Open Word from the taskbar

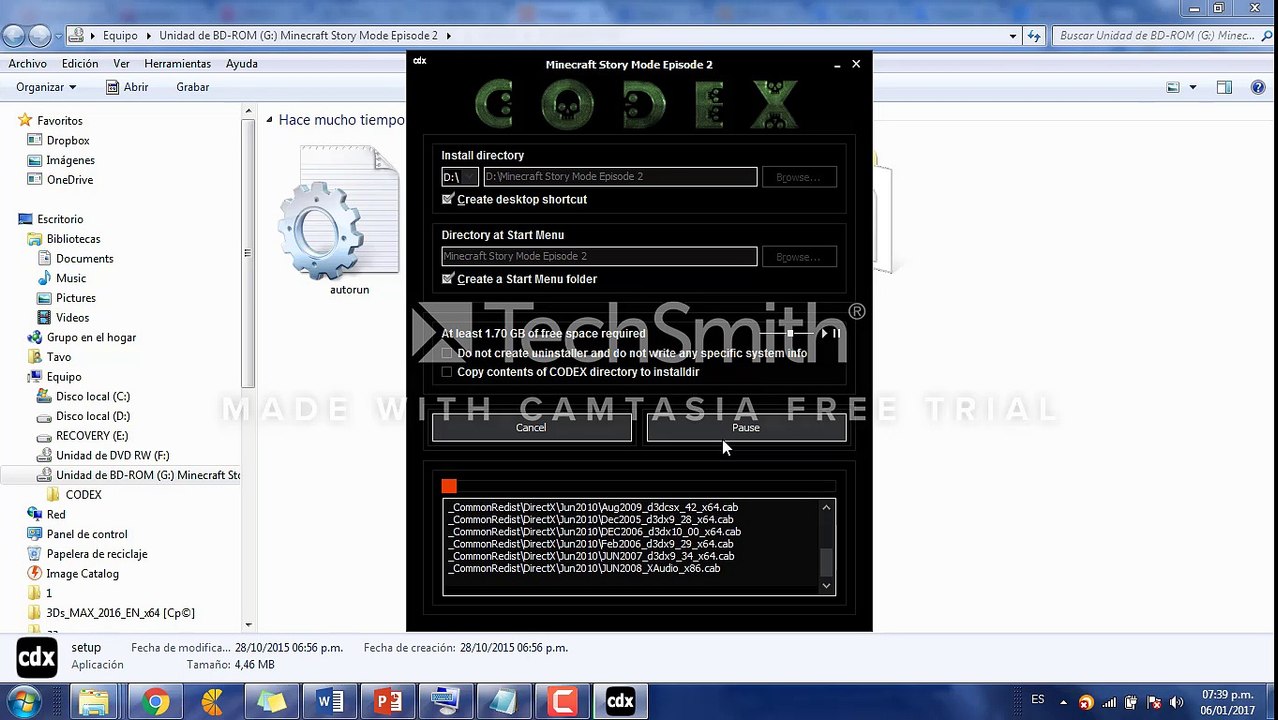(x=329, y=702)
